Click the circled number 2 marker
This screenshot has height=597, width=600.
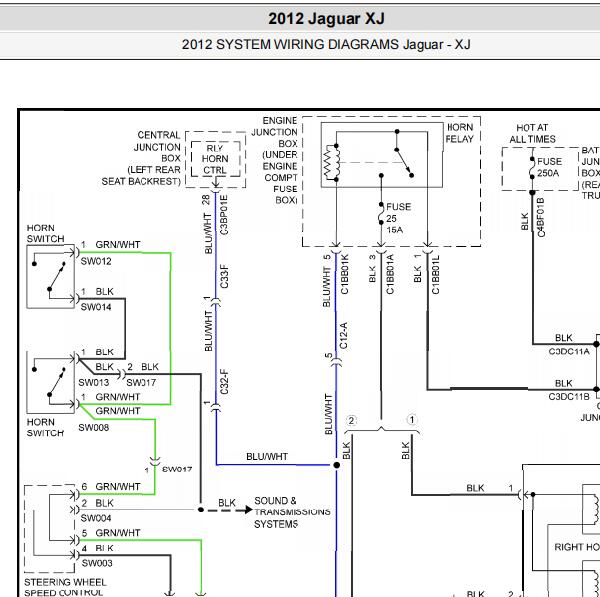coord(351,421)
